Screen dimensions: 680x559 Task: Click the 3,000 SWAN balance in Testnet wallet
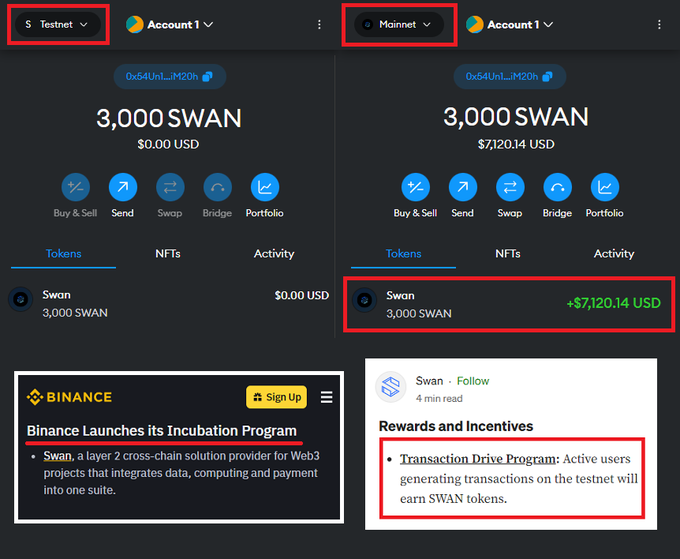(x=169, y=118)
